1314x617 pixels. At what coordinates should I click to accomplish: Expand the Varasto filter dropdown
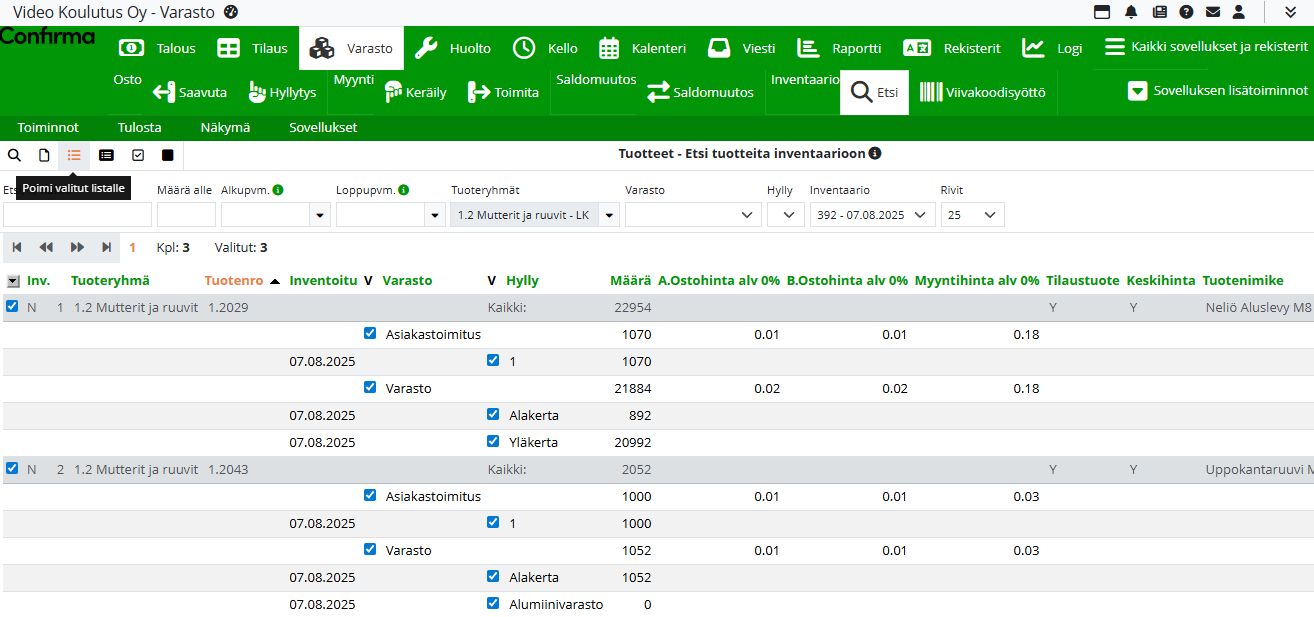click(691, 215)
